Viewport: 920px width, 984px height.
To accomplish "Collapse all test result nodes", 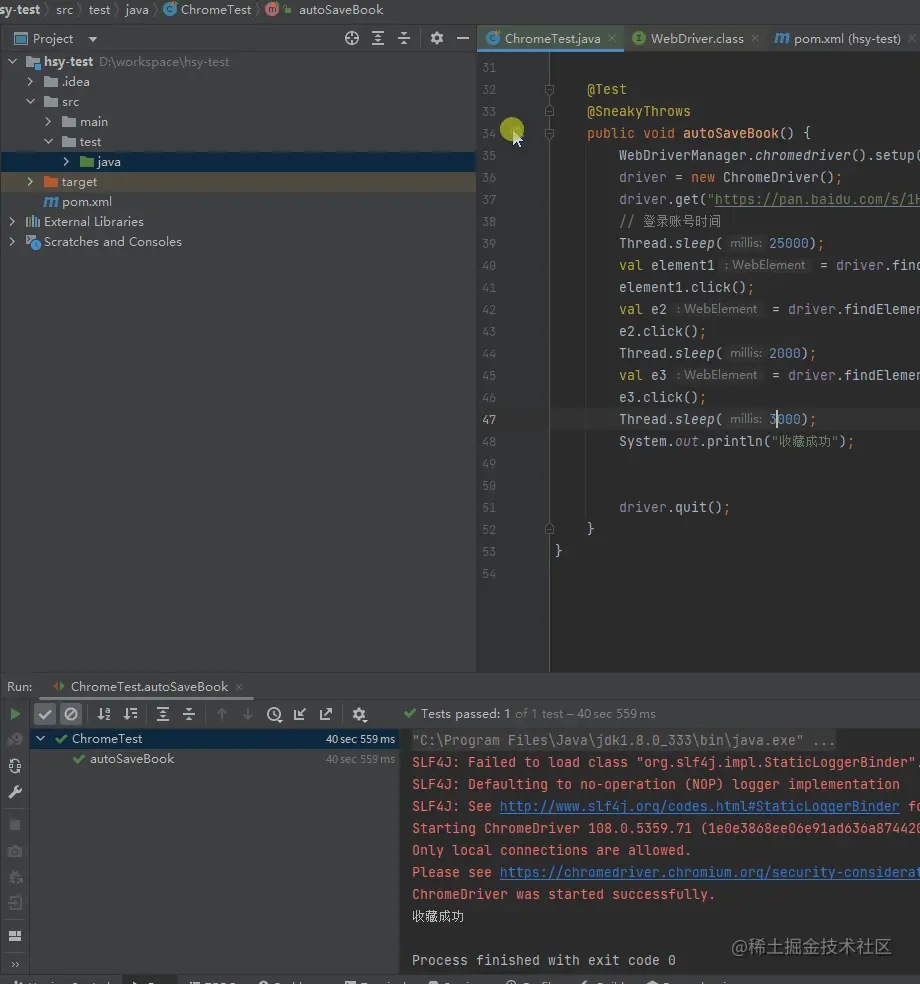I will coord(188,714).
